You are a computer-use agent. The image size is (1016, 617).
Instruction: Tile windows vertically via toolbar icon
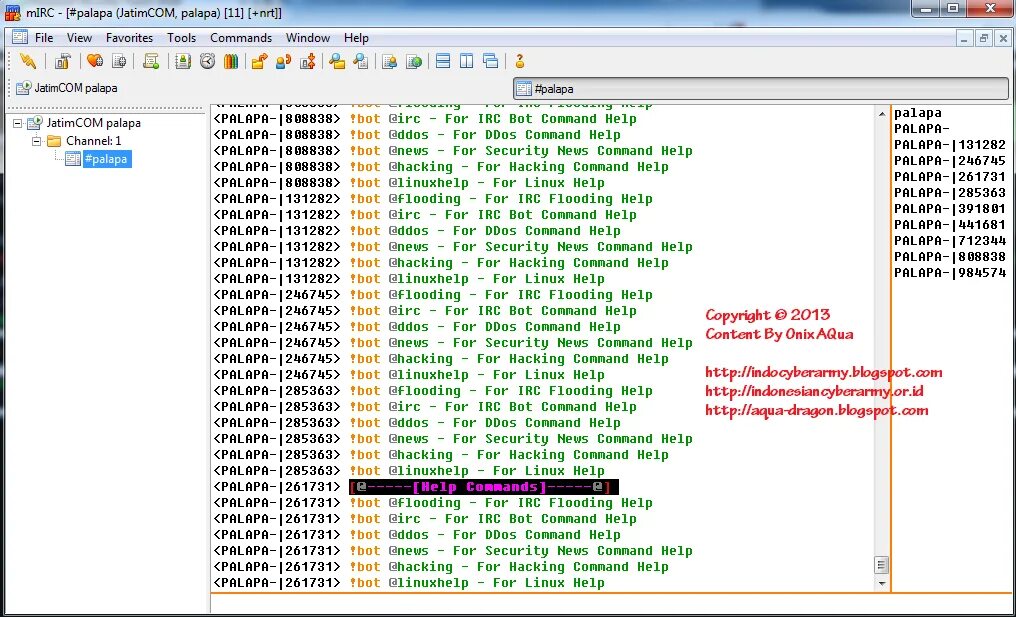click(467, 61)
